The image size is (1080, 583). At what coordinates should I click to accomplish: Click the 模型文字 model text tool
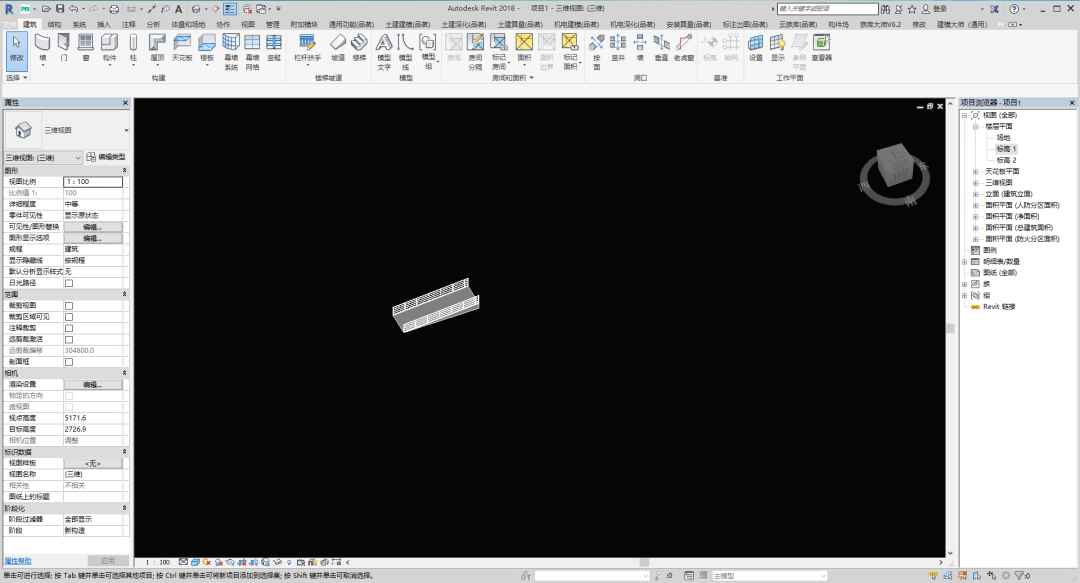[x=384, y=52]
